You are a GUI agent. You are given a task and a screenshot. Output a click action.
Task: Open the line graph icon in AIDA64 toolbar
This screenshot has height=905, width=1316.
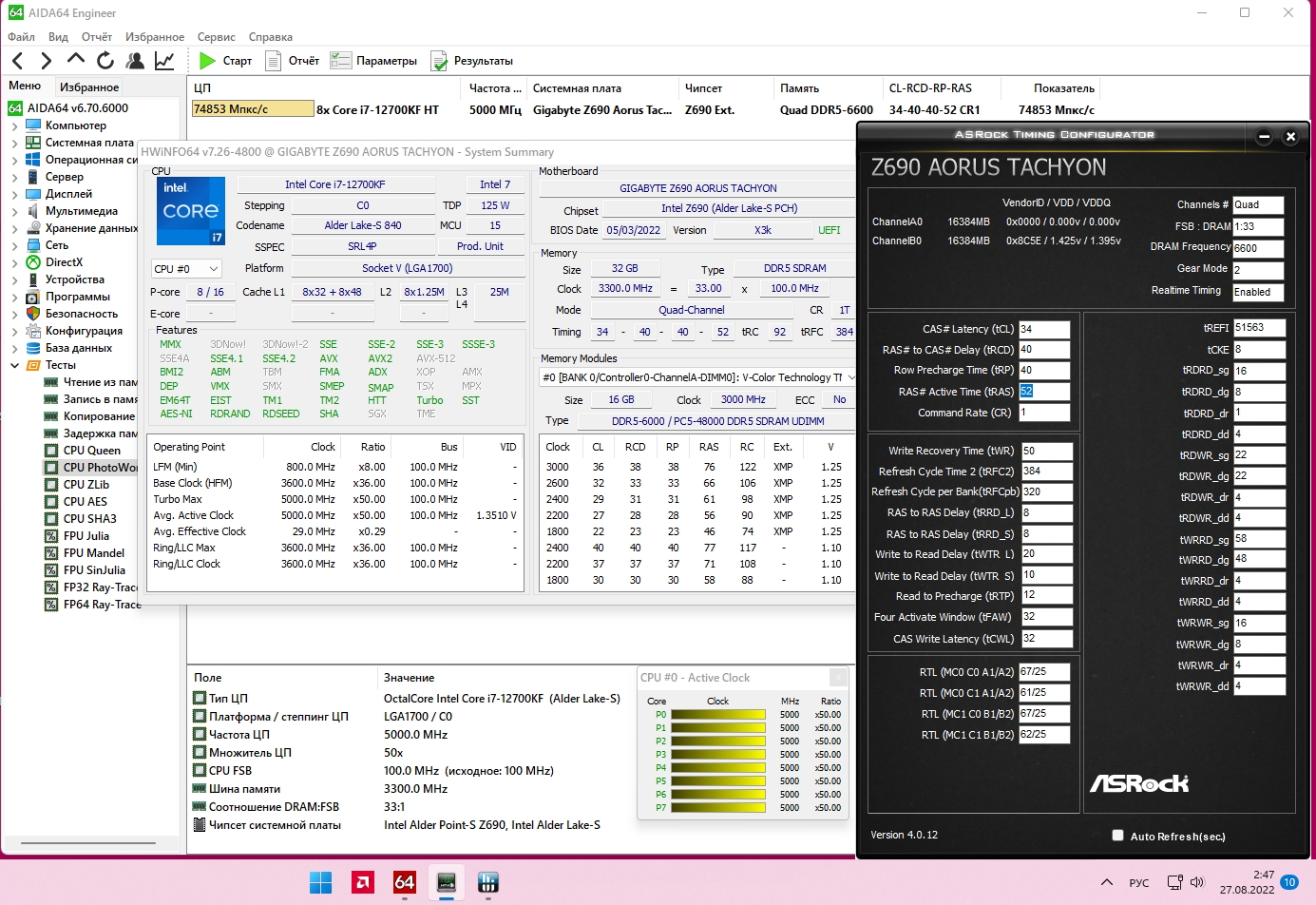[x=164, y=61]
